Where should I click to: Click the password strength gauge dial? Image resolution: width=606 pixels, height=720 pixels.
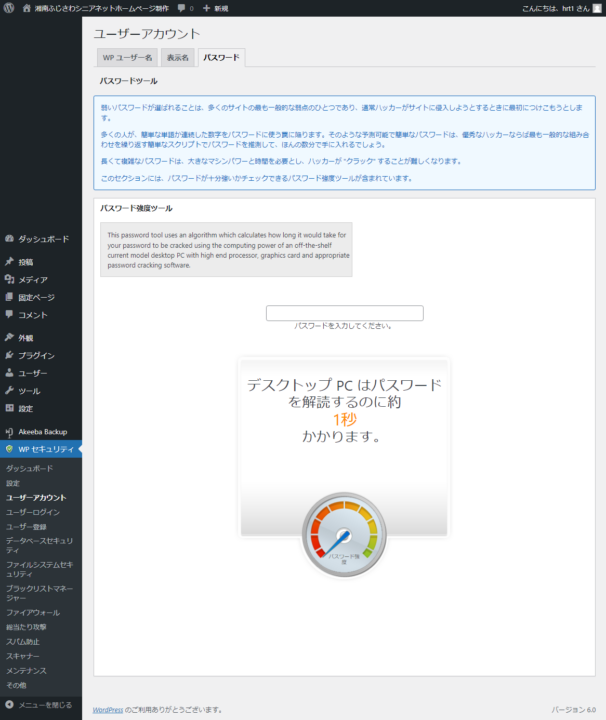[344, 534]
